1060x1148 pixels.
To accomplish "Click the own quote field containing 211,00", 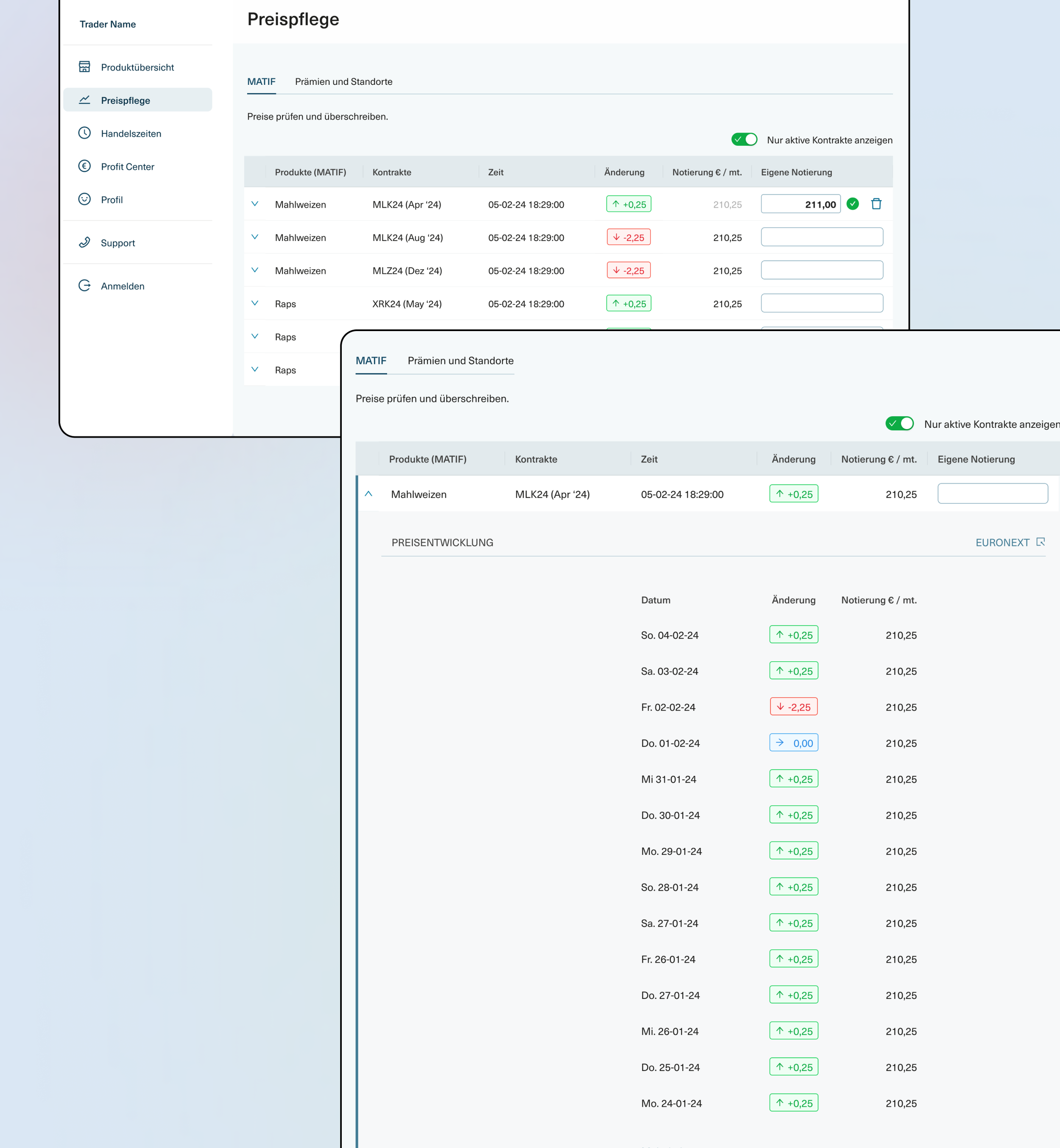I will coord(800,204).
